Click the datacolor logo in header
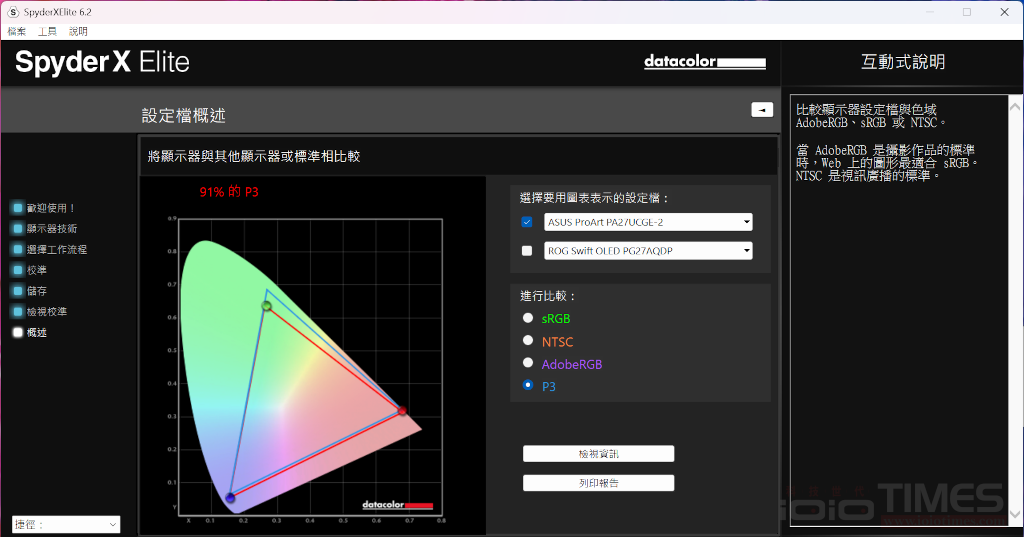The height and width of the screenshot is (537, 1024). point(705,61)
